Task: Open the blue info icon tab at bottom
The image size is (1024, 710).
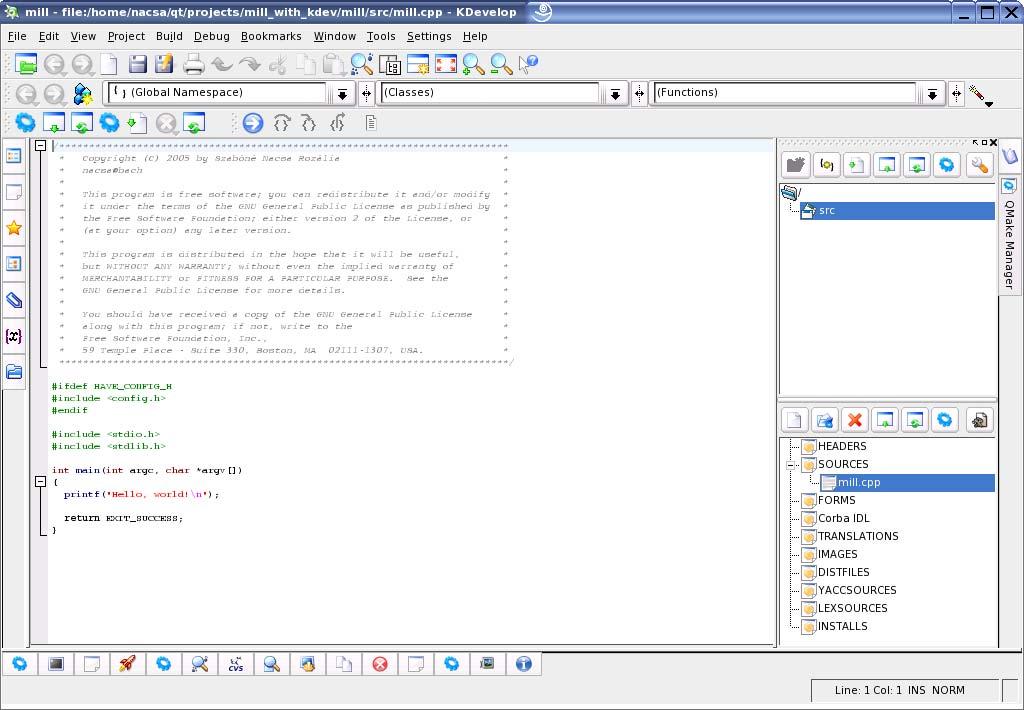Action: [x=524, y=664]
